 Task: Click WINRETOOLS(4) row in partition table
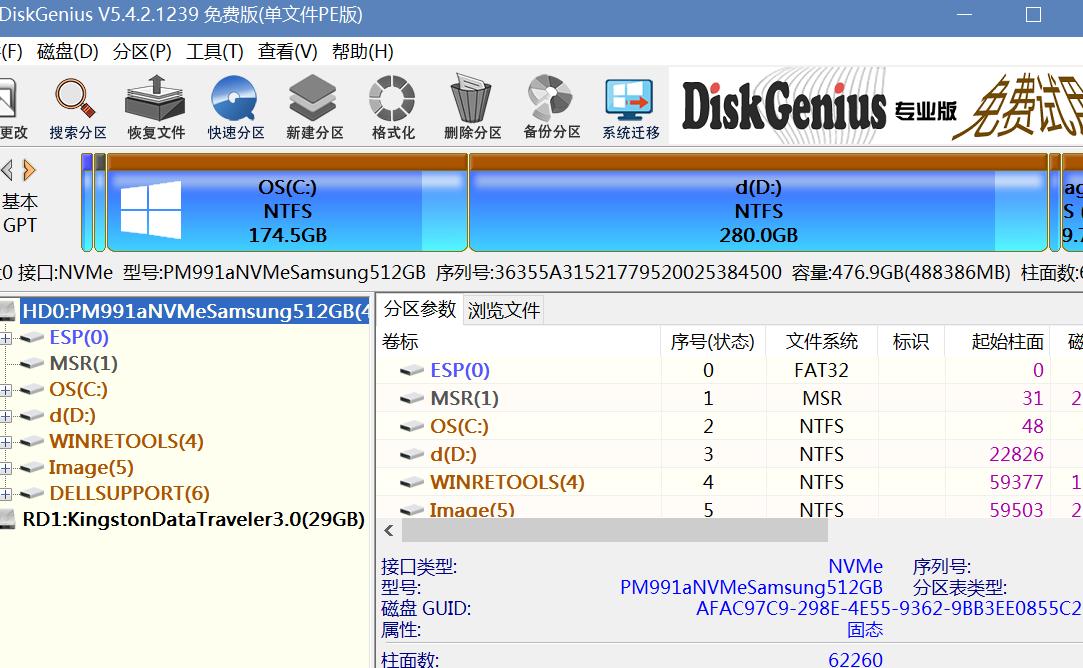pyautogui.click(x=729, y=482)
